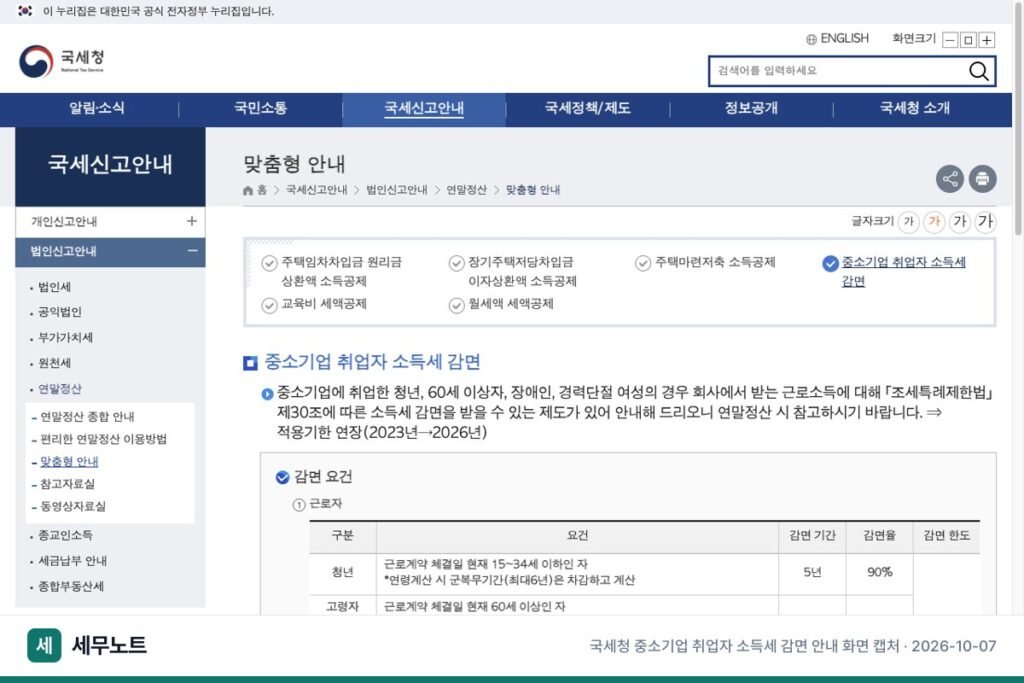This screenshot has height=683, width=1024.
Task: Open 종합부동산세 in sidebar
Action: click(x=71, y=586)
